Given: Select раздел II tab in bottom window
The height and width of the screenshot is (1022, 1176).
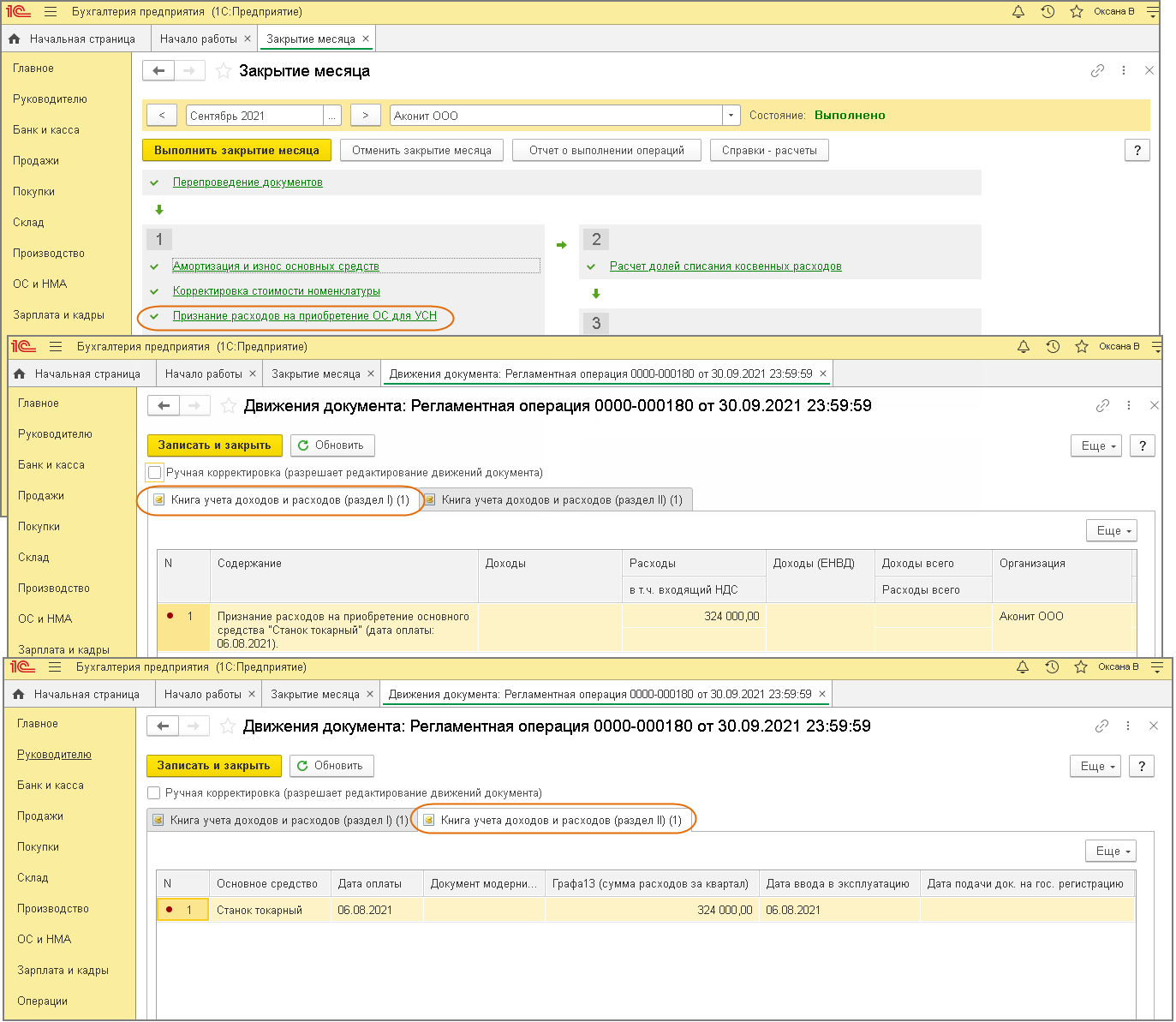Looking at the screenshot, I should [x=554, y=821].
